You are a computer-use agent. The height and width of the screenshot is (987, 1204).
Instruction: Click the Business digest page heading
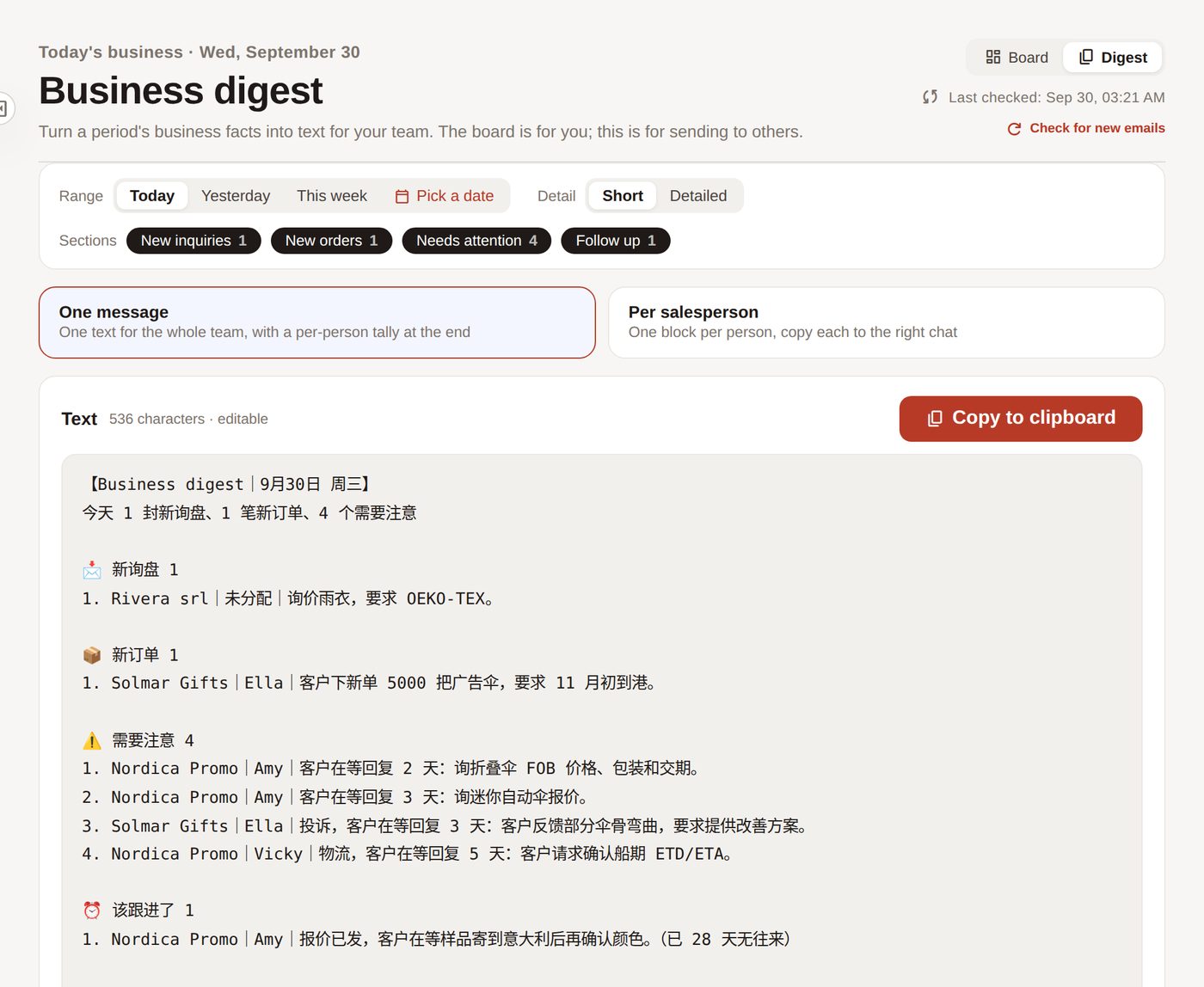point(181,90)
